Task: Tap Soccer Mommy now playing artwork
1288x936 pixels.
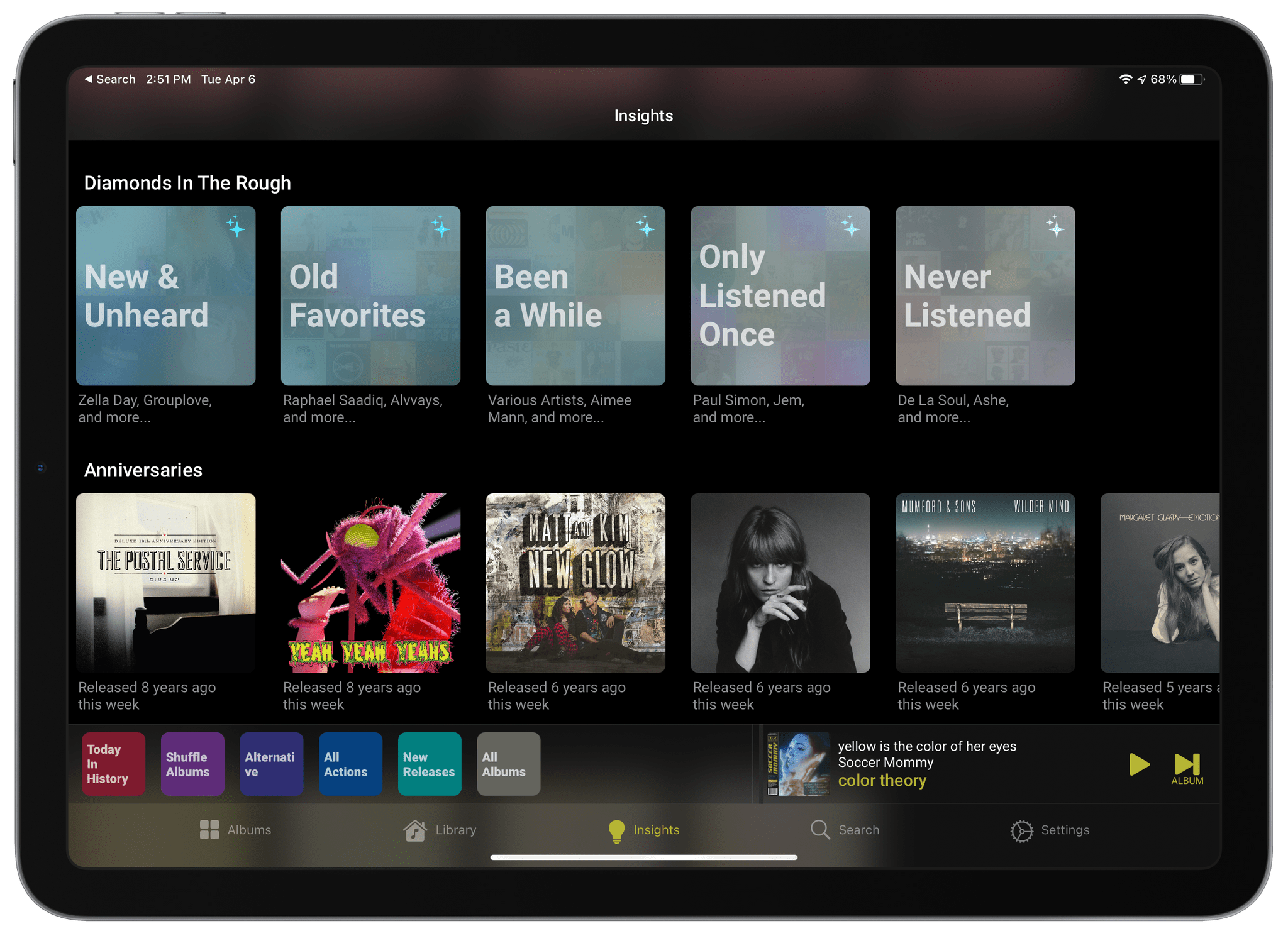Action: tap(797, 764)
